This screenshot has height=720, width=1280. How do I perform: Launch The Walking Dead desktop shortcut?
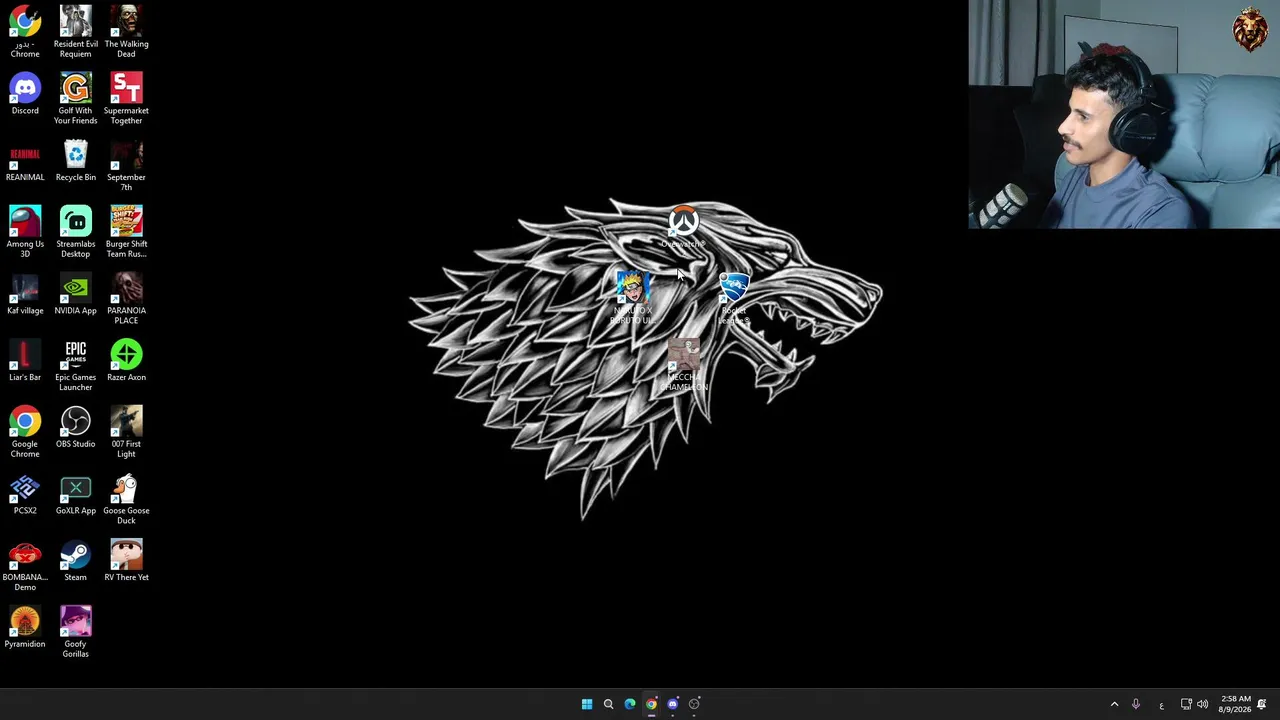coord(126,31)
